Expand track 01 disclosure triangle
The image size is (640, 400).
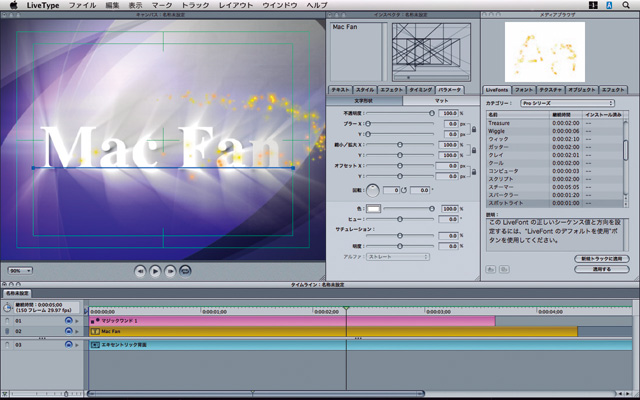tap(77, 321)
